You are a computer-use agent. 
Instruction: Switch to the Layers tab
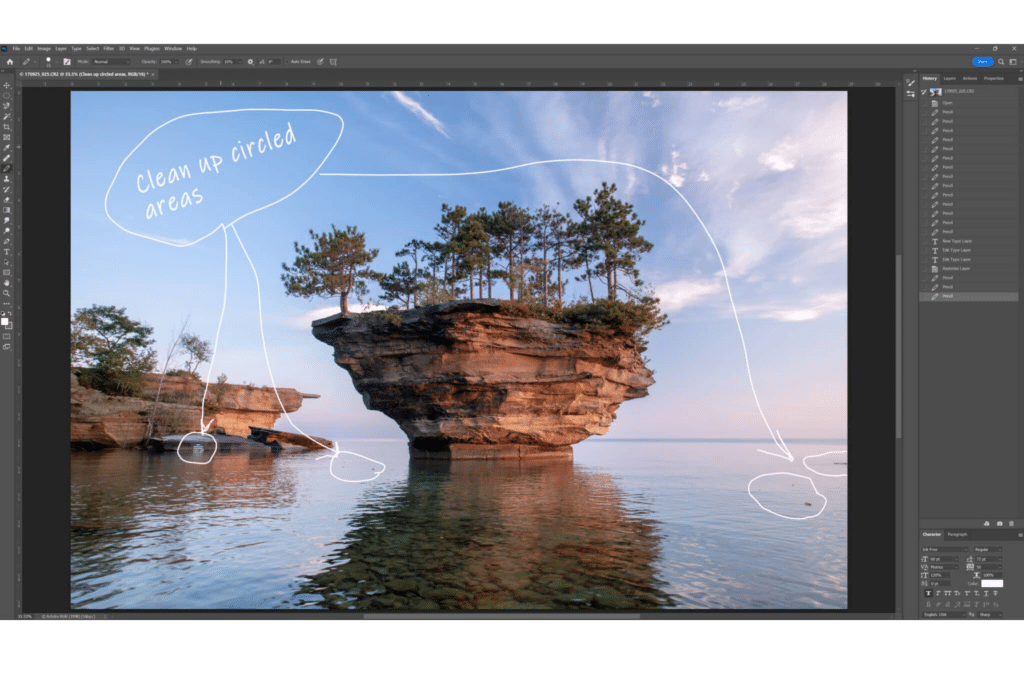[x=949, y=77]
